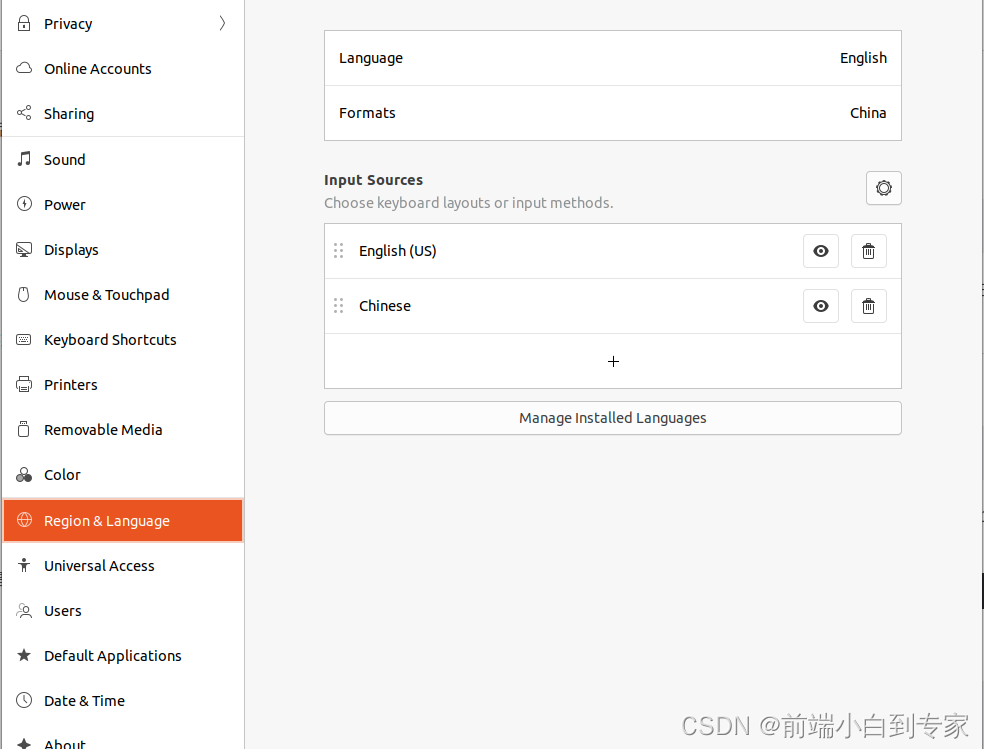This screenshot has width=984, height=749.
Task: Click the drag handle for Chinese
Action: (x=338, y=306)
